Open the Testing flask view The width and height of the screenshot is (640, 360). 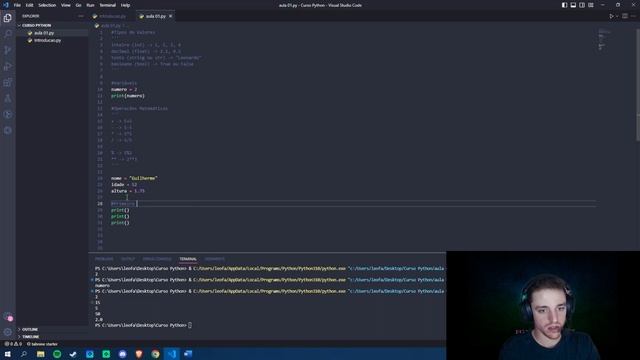8,98
